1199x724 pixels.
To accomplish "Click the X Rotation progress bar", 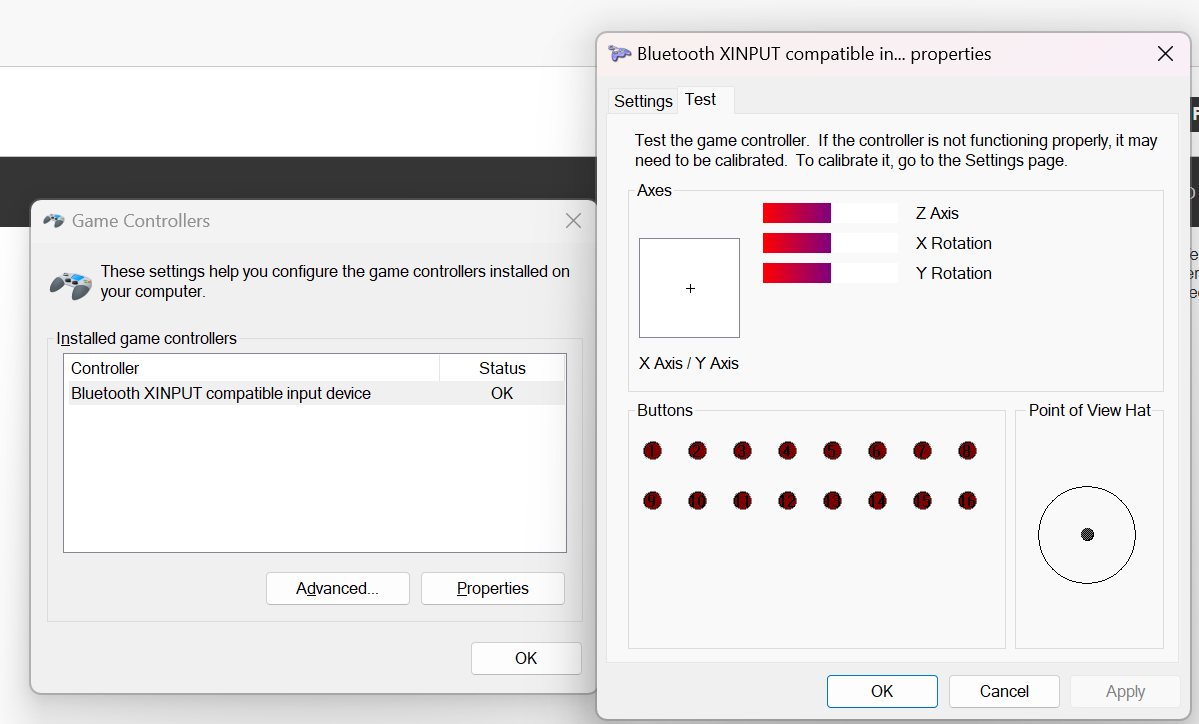I will 830,243.
